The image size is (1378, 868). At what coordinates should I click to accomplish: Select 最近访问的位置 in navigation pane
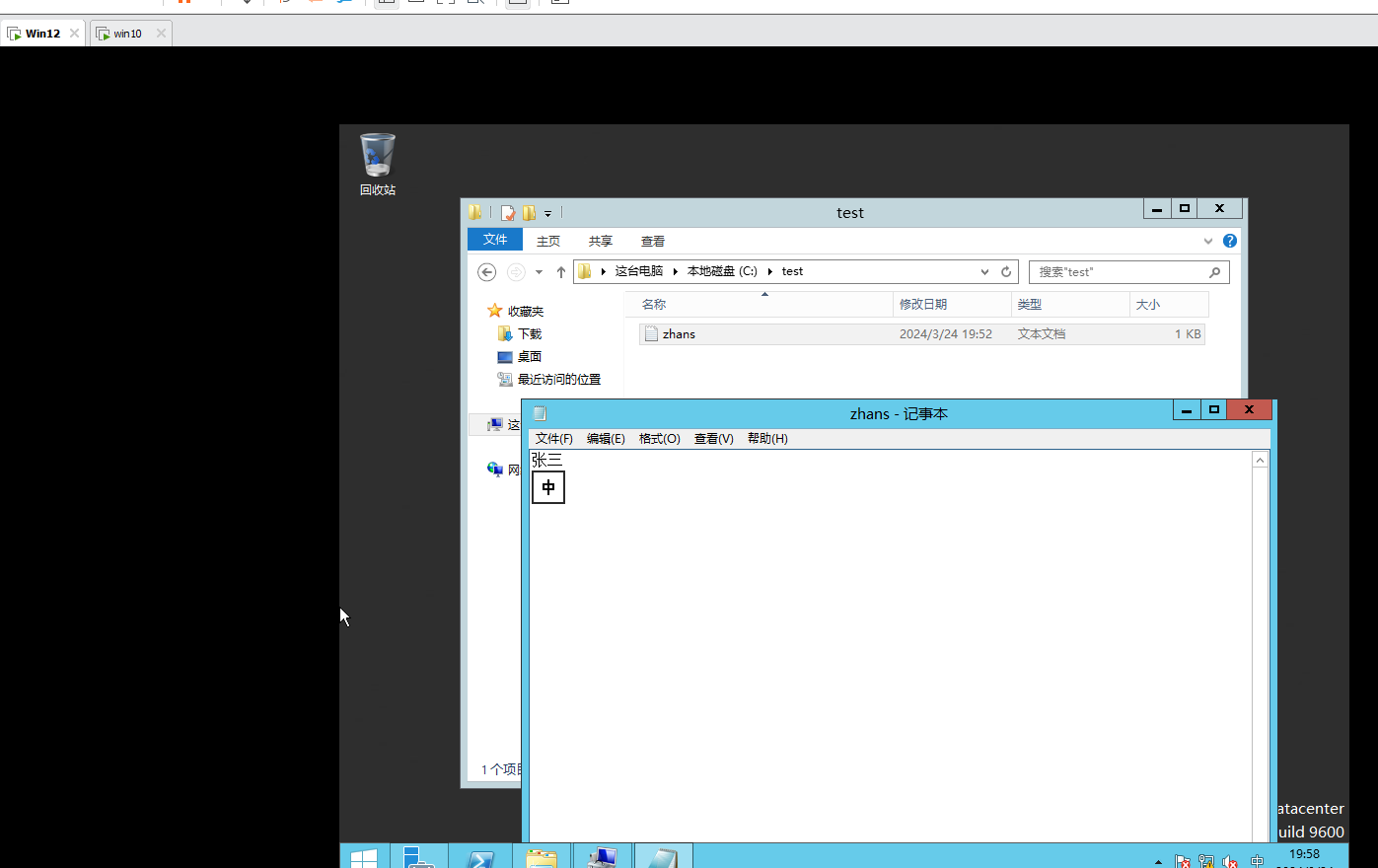549,379
